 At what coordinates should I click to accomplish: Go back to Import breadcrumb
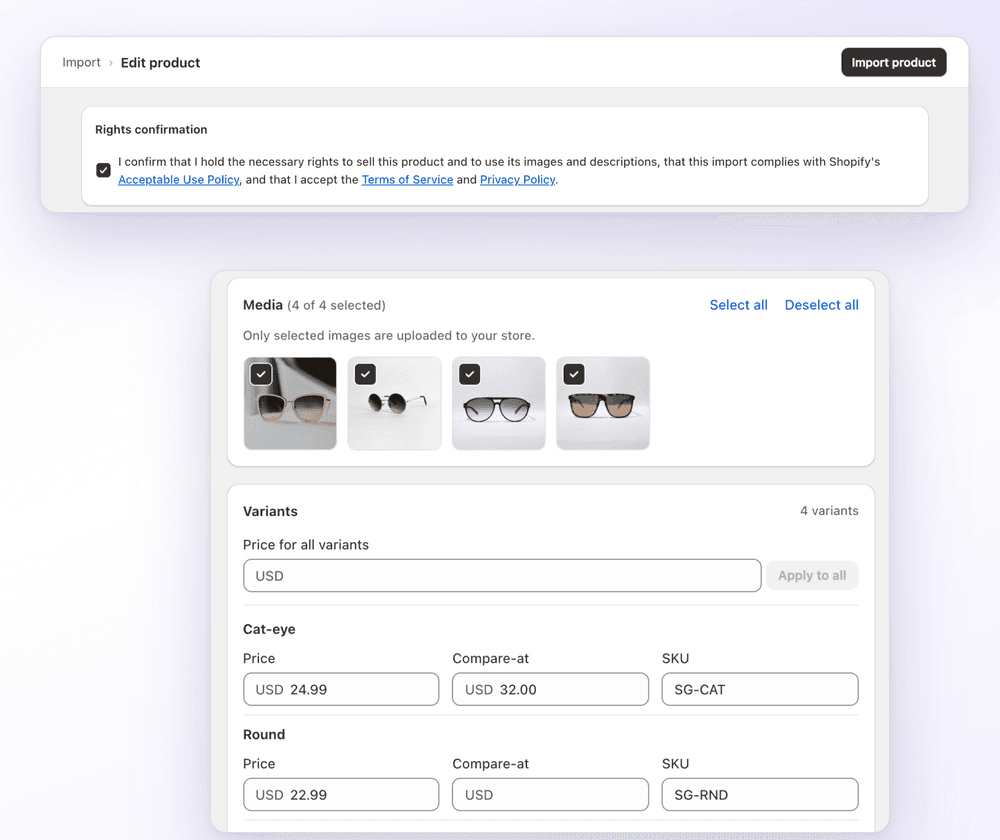81,63
